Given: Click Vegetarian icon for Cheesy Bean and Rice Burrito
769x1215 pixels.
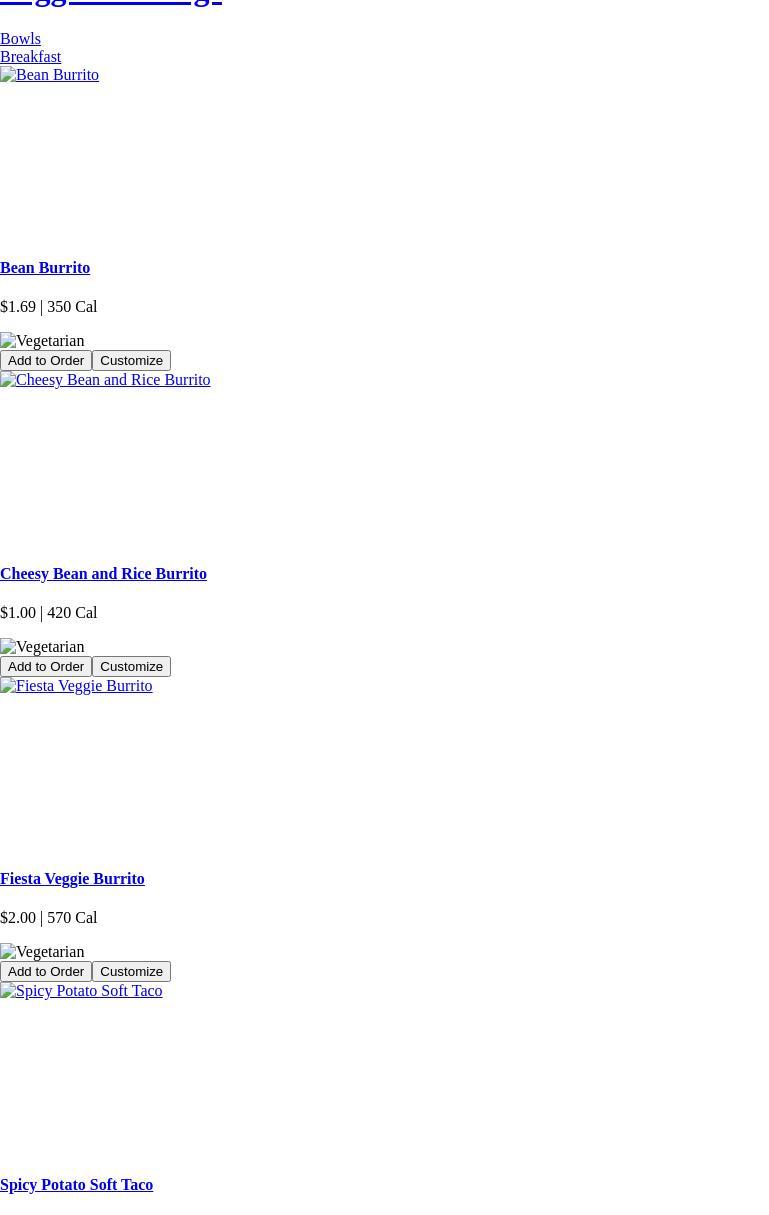Looking at the screenshot, I should (42, 647).
